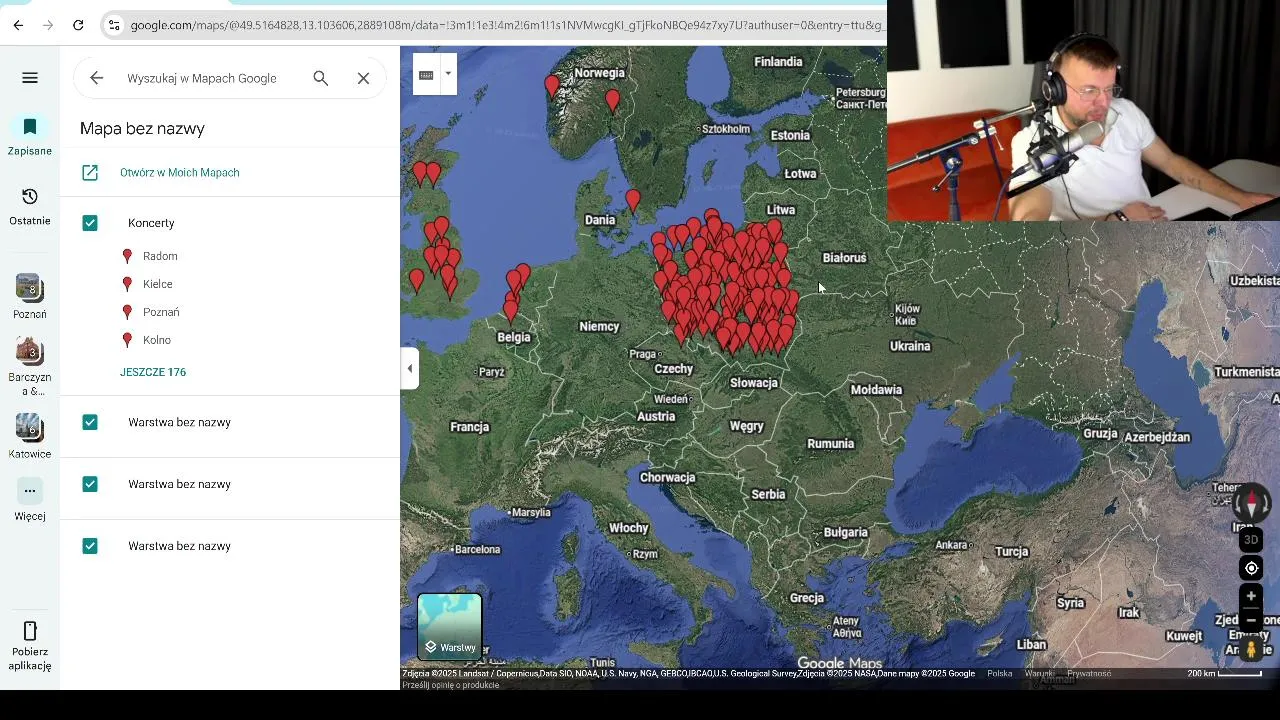Open Ostatnie recent history
The image size is (1280, 720).
point(30,206)
